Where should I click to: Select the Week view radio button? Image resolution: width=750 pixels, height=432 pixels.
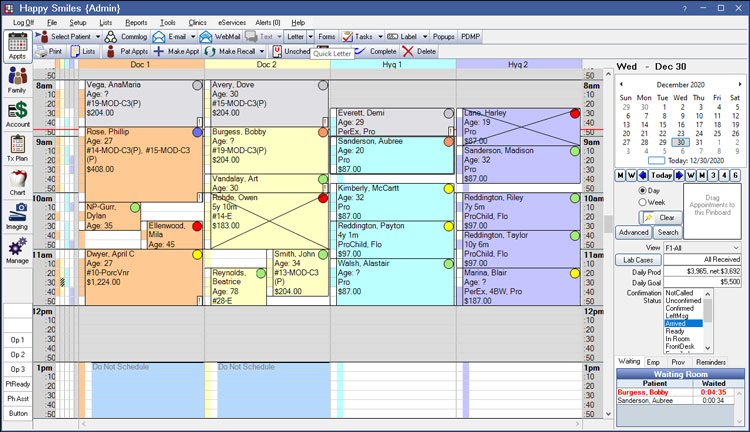pyautogui.click(x=642, y=202)
